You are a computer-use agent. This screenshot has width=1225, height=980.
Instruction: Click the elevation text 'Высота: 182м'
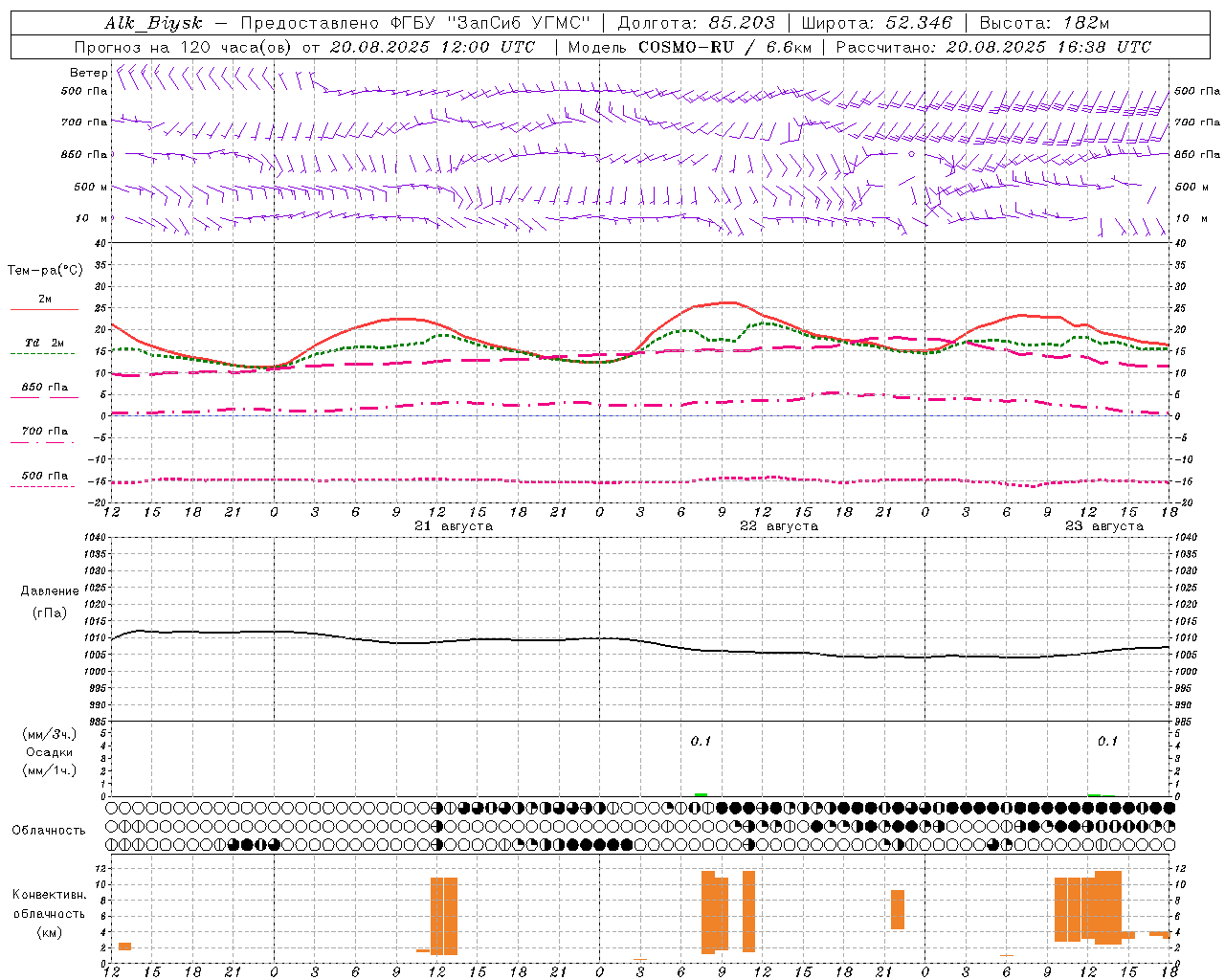(1044, 24)
